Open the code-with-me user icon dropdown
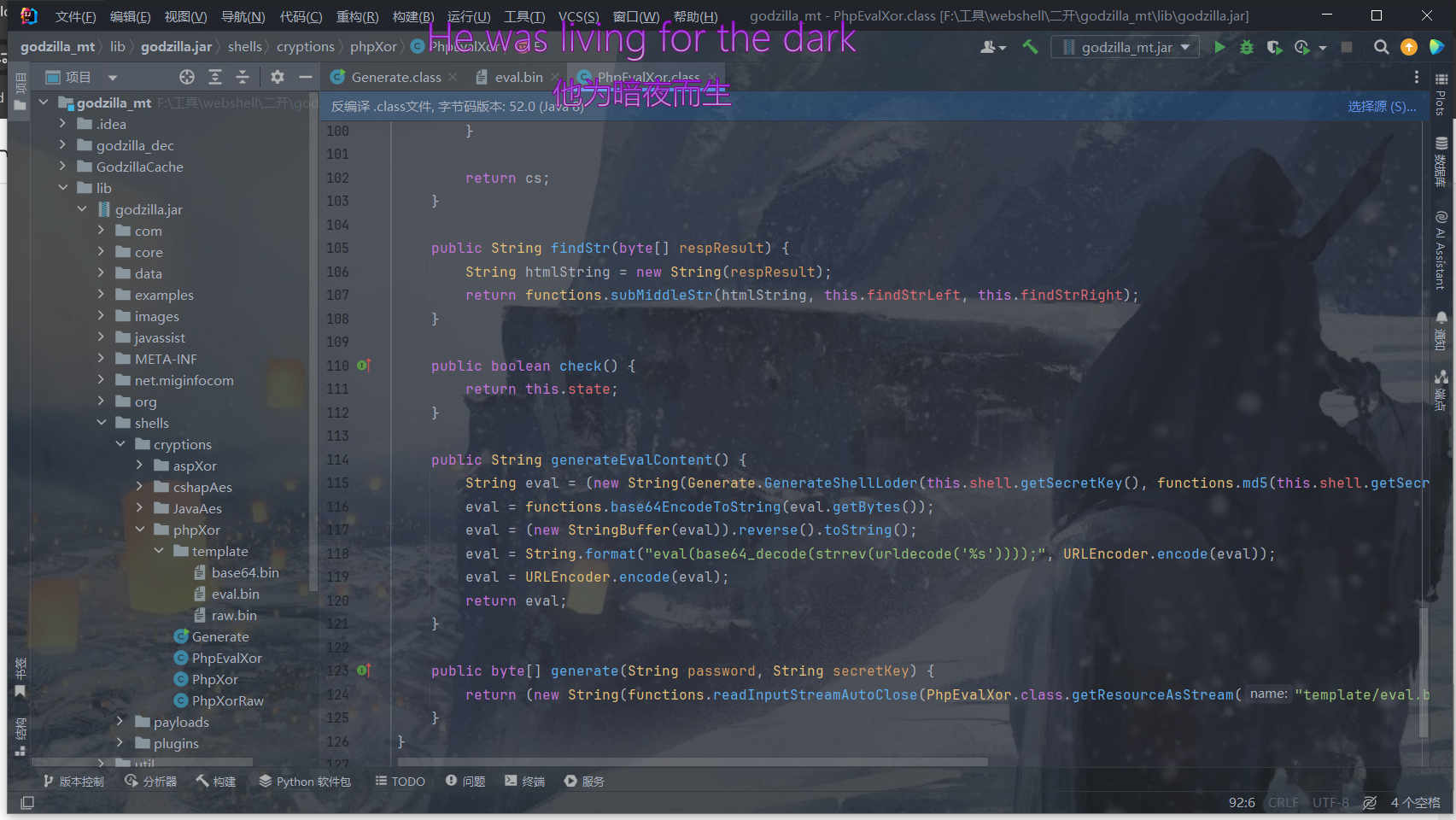 [993, 47]
